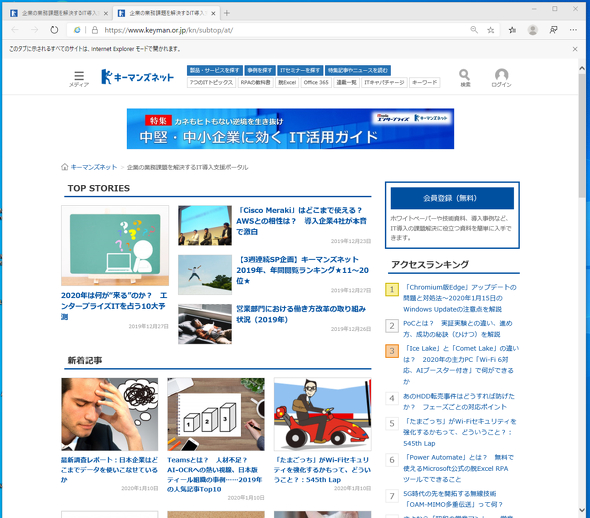
Task: Go back with browser back arrow
Action: click(x=15, y=30)
